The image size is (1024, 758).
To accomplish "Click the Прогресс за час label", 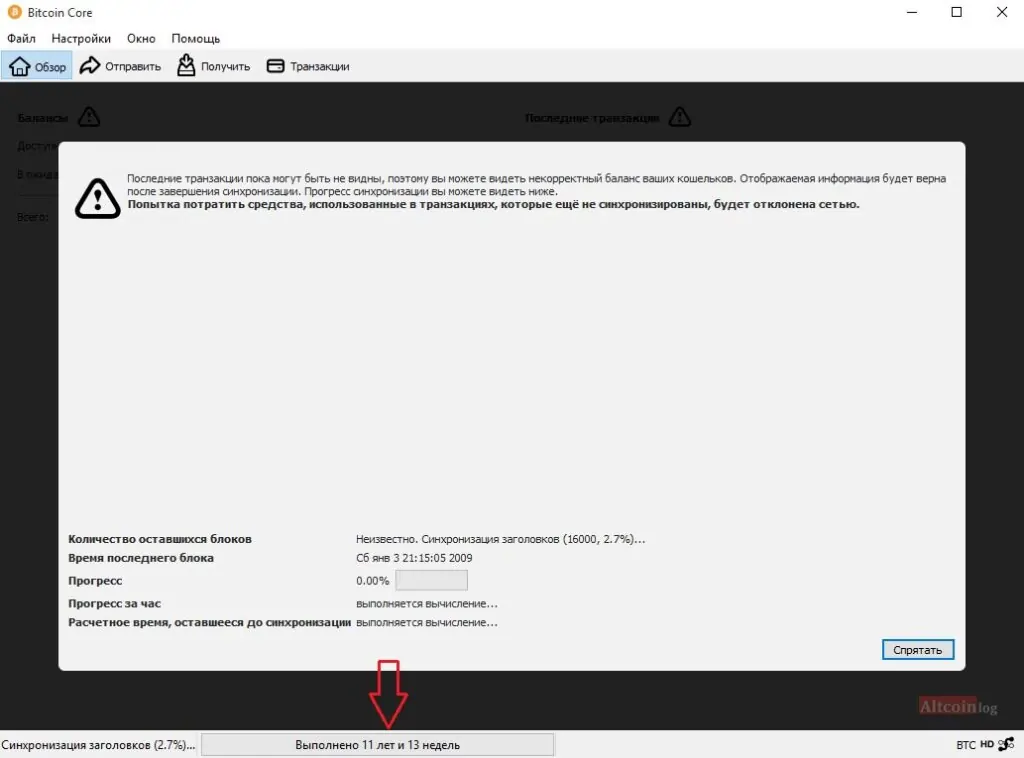I will click(114, 604).
